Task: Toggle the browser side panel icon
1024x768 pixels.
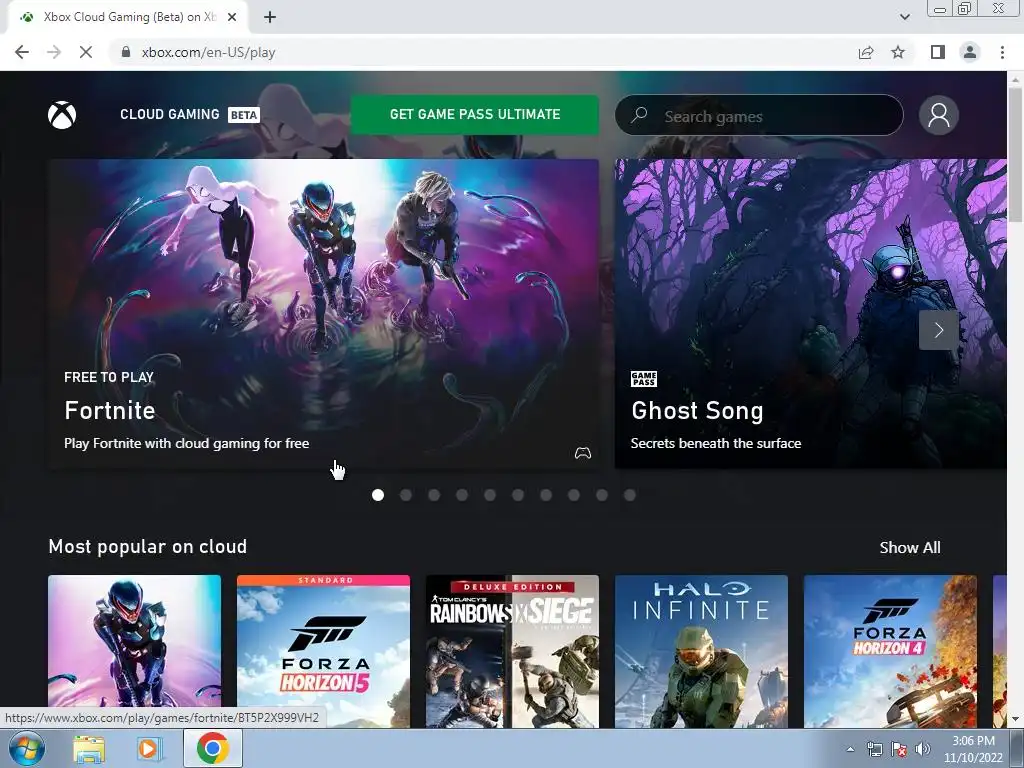Action: pyautogui.click(x=938, y=52)
